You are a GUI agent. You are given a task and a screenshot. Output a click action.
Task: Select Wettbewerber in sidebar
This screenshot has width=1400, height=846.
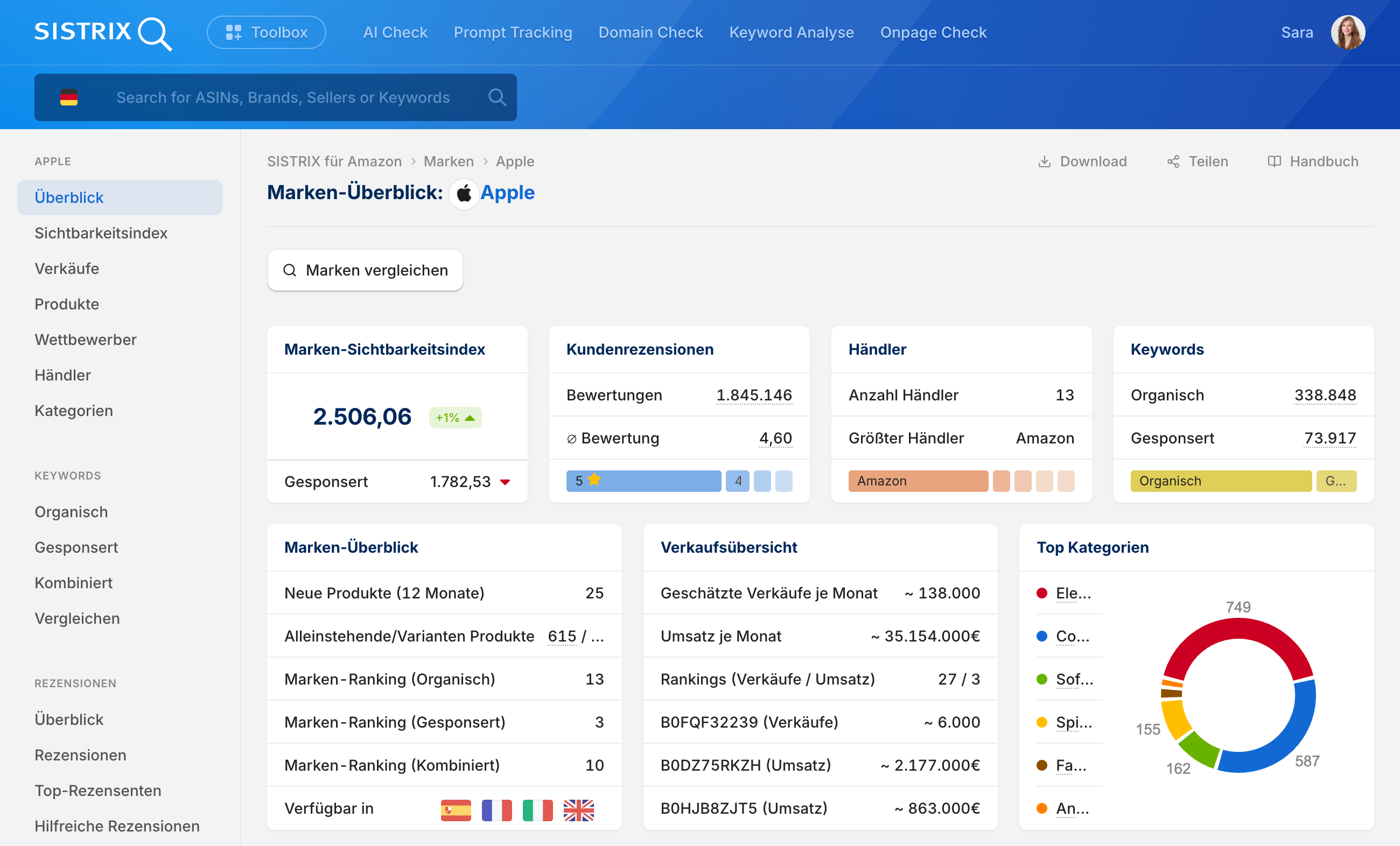86,340
